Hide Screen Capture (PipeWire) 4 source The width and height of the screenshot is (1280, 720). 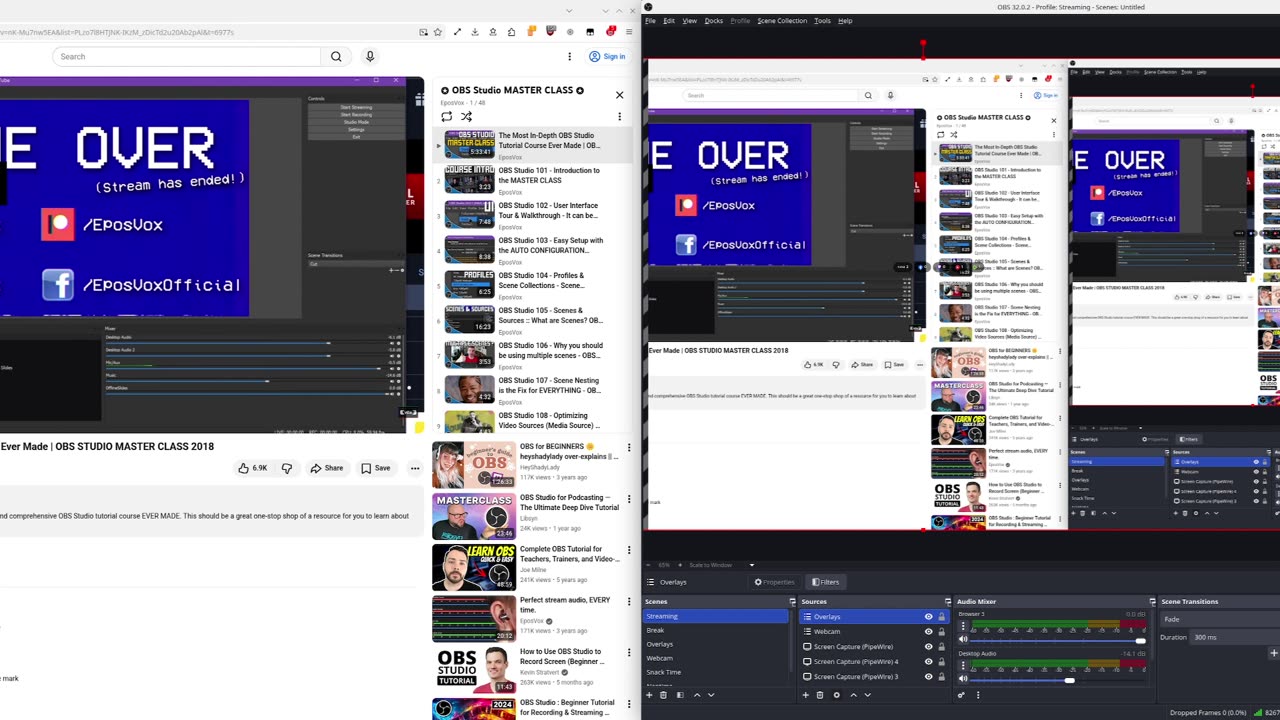[928, 661]
